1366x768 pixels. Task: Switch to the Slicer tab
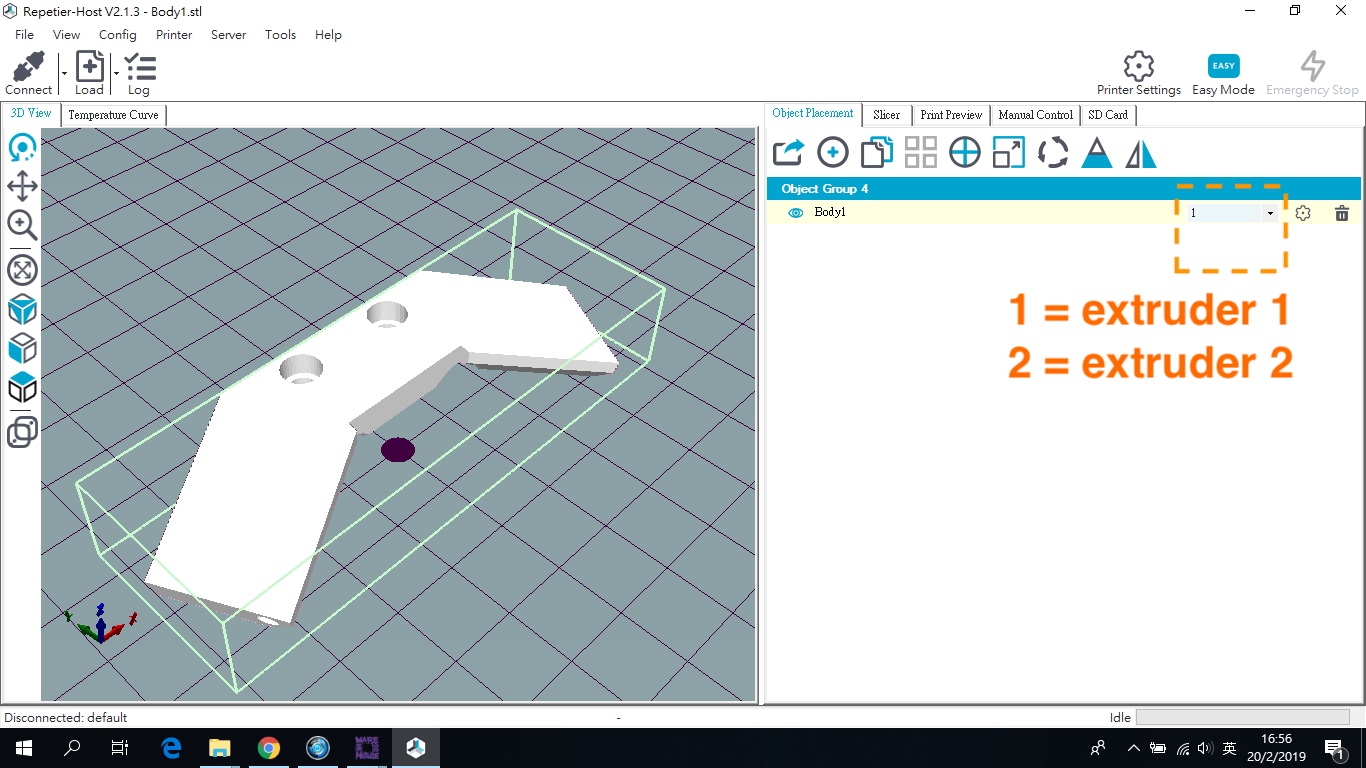tap(886, 115)
